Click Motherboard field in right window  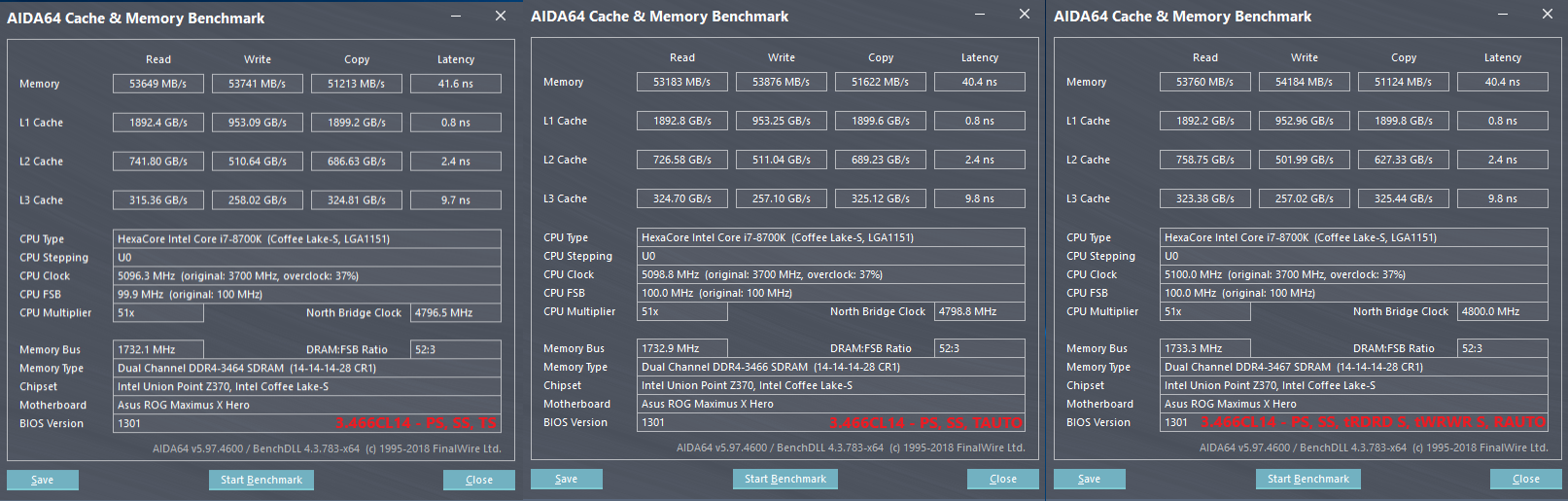1354,404
